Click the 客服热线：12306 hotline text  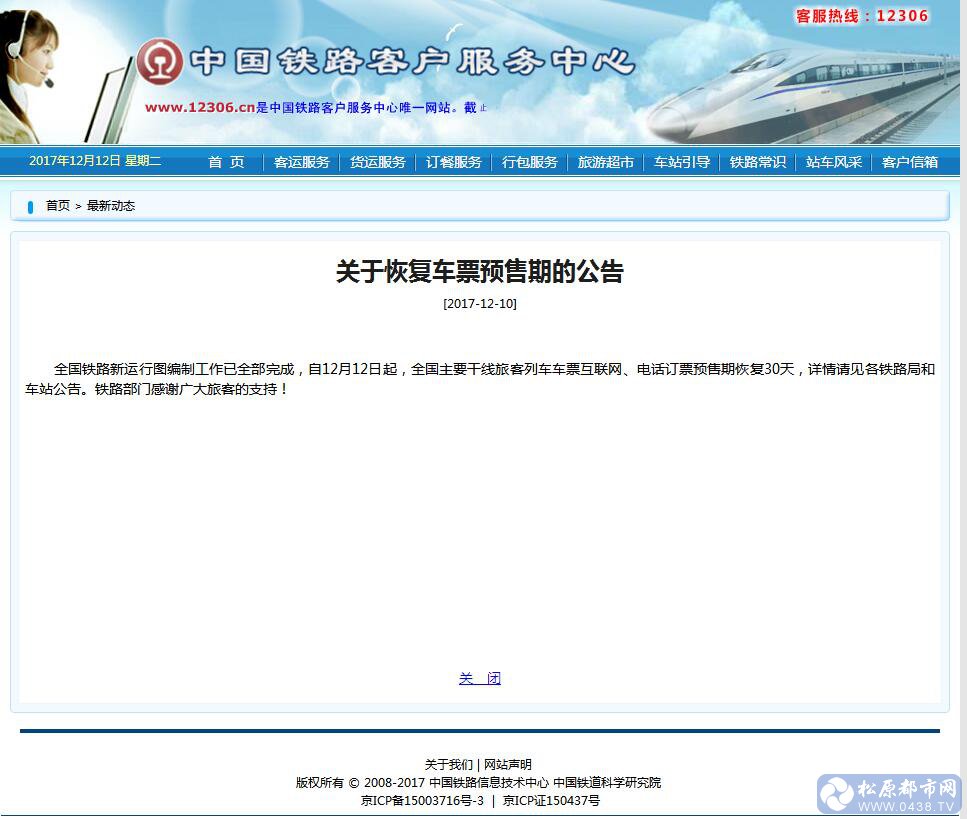(x=862, y=16)
